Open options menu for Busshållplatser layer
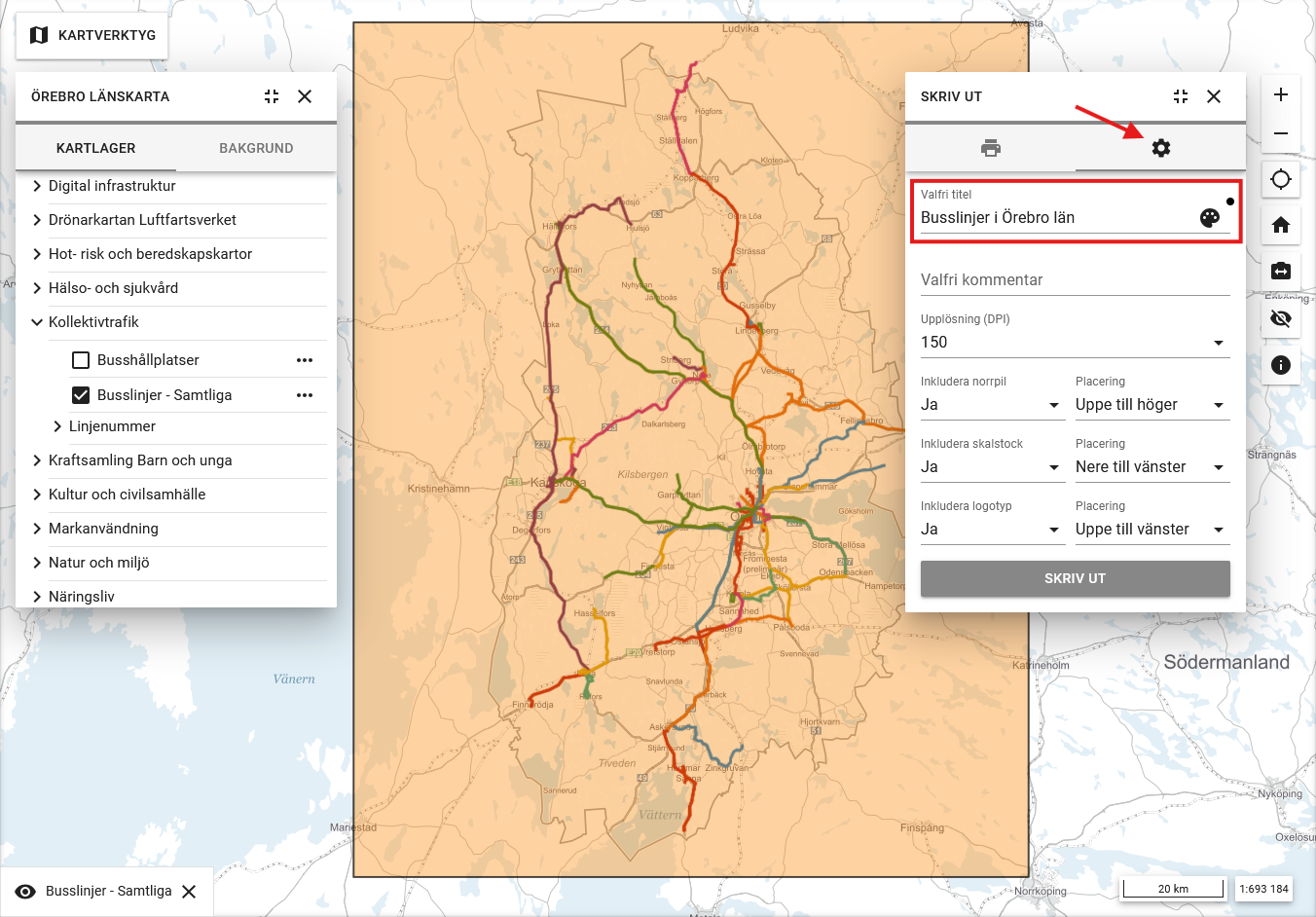 coord(305,360)
